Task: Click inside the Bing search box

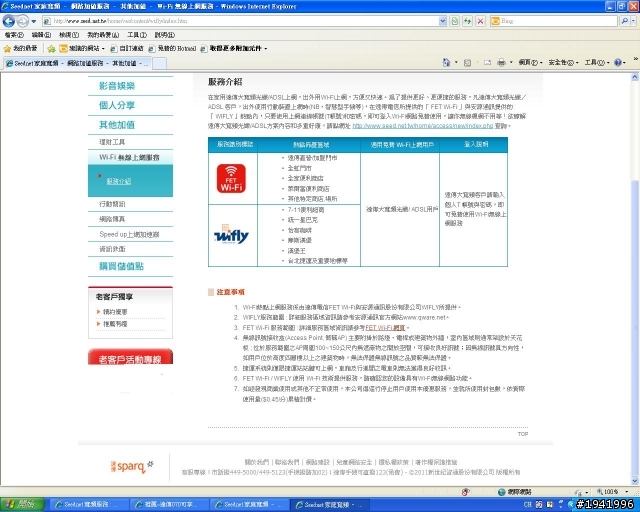Action: [553, 21]
